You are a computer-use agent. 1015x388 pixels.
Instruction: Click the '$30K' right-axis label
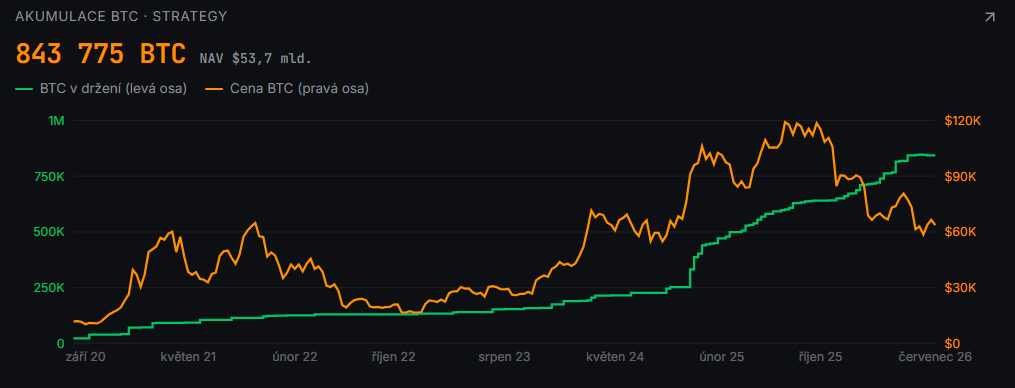point(959,288)
